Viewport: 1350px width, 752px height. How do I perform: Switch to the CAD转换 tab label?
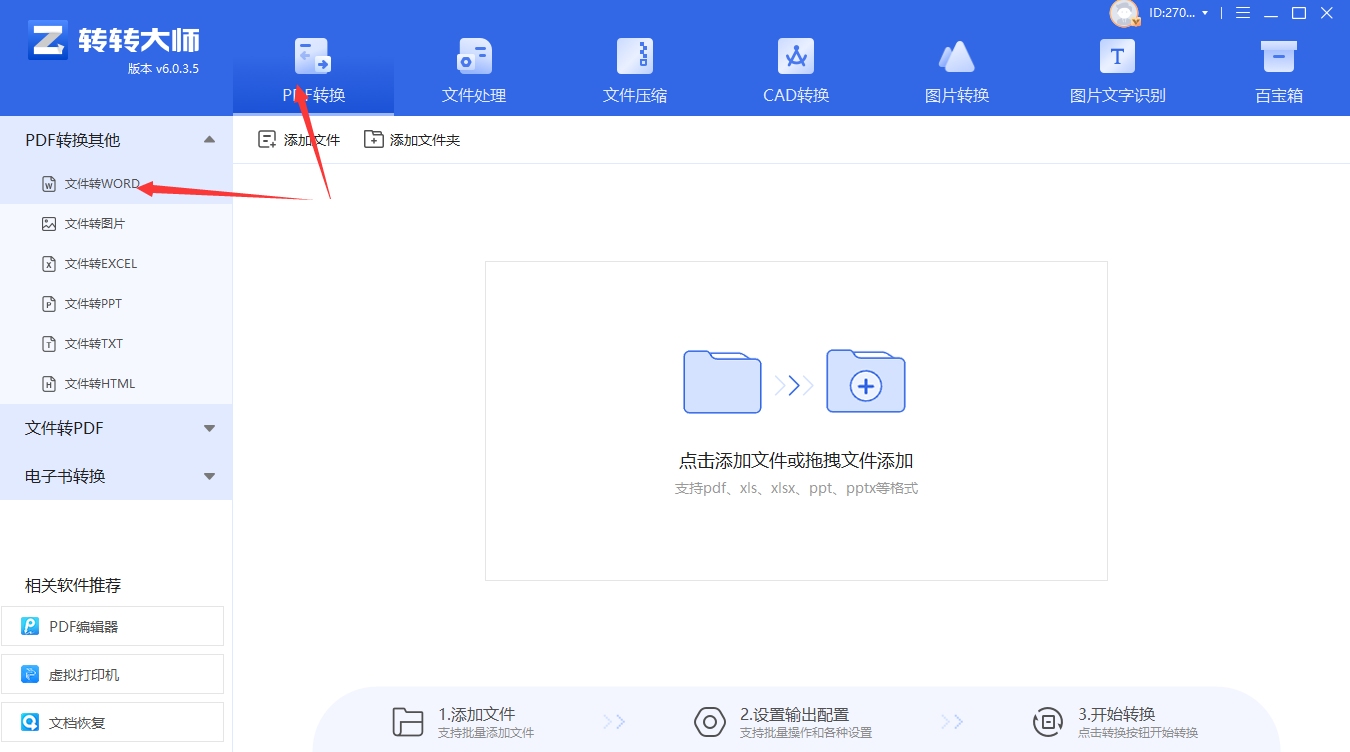[x=796, y=96]
